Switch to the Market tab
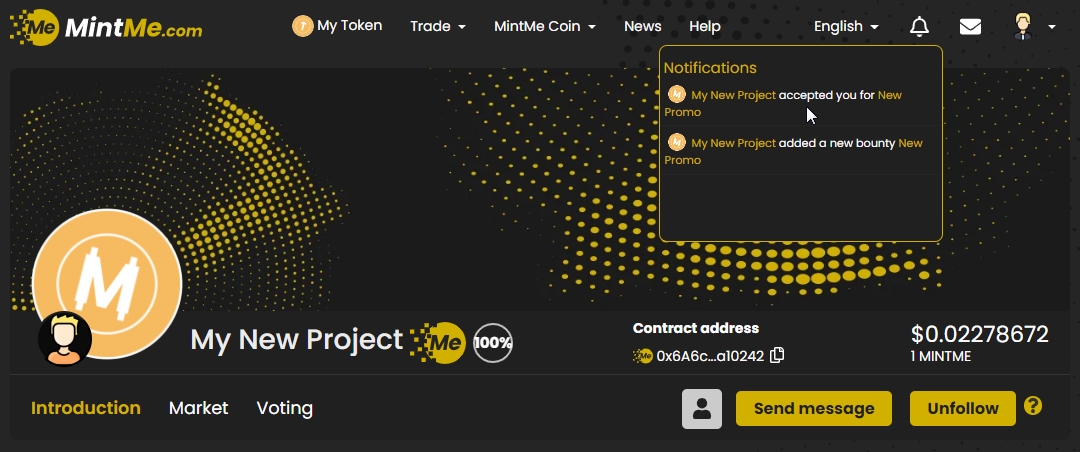 [198, 408]
